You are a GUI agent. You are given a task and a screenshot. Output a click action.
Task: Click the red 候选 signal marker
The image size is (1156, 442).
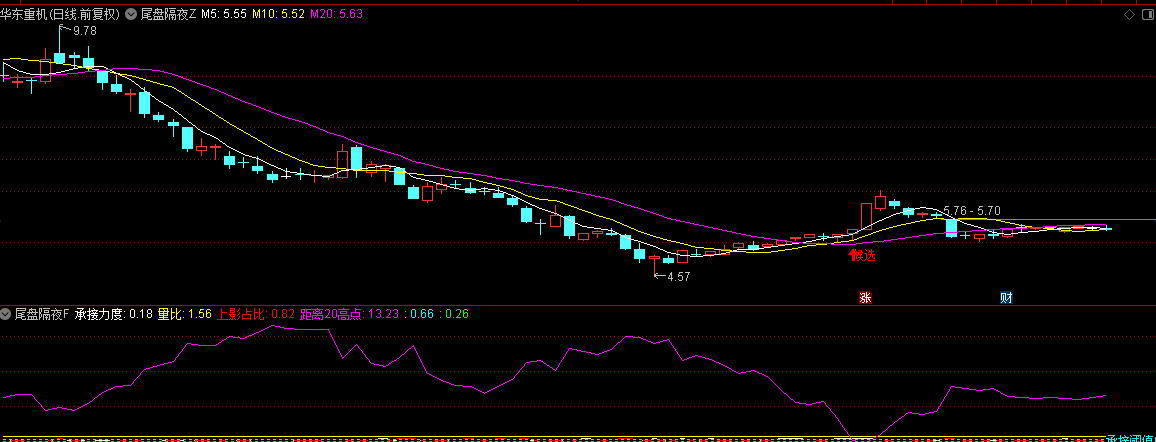tap(863, 256)
